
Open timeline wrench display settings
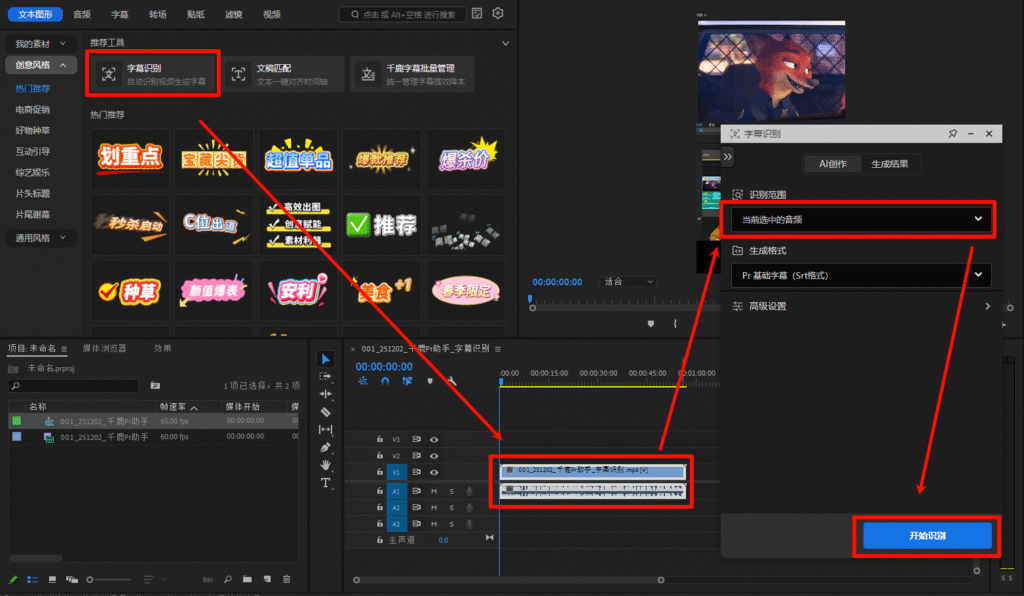tap(452, 381)
